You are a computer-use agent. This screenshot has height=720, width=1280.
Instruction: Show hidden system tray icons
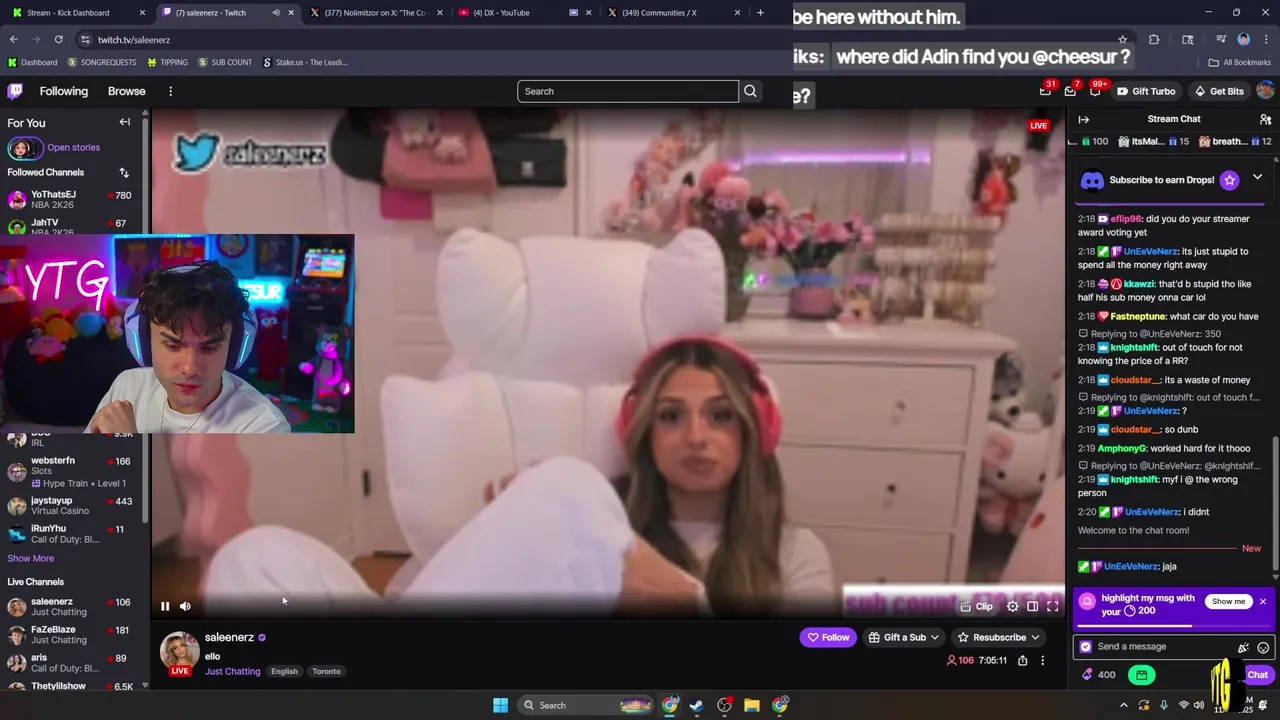[x=1123, y=705]
